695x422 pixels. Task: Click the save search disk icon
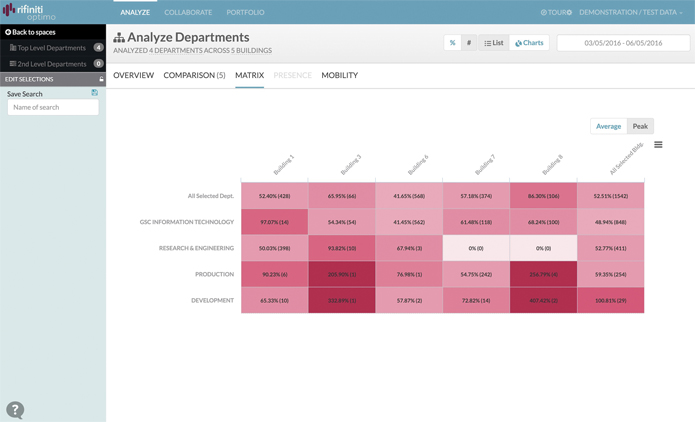94,93
